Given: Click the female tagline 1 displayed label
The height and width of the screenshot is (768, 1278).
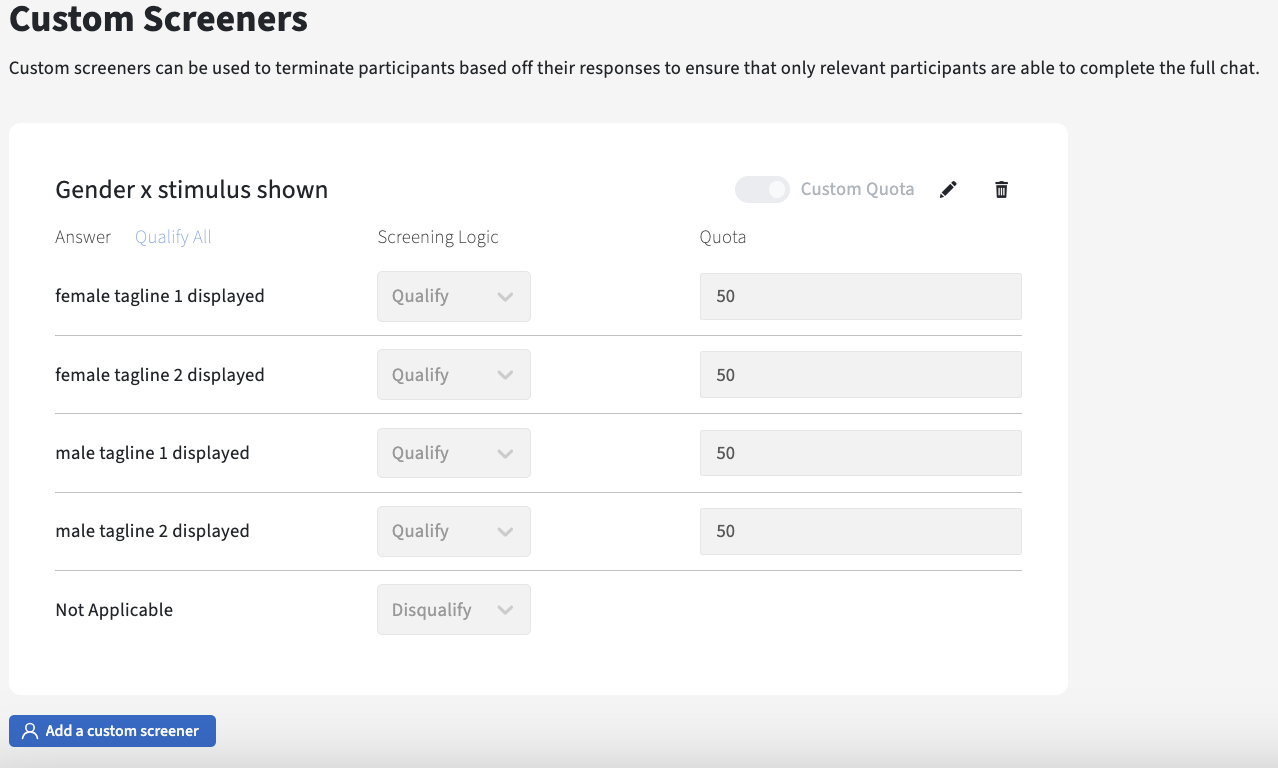Looking at the screenshot, I should coord(160,297).
